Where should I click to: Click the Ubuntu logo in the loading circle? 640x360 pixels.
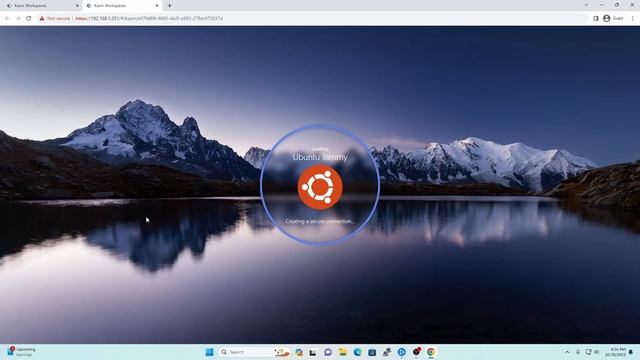coord(320,187)
